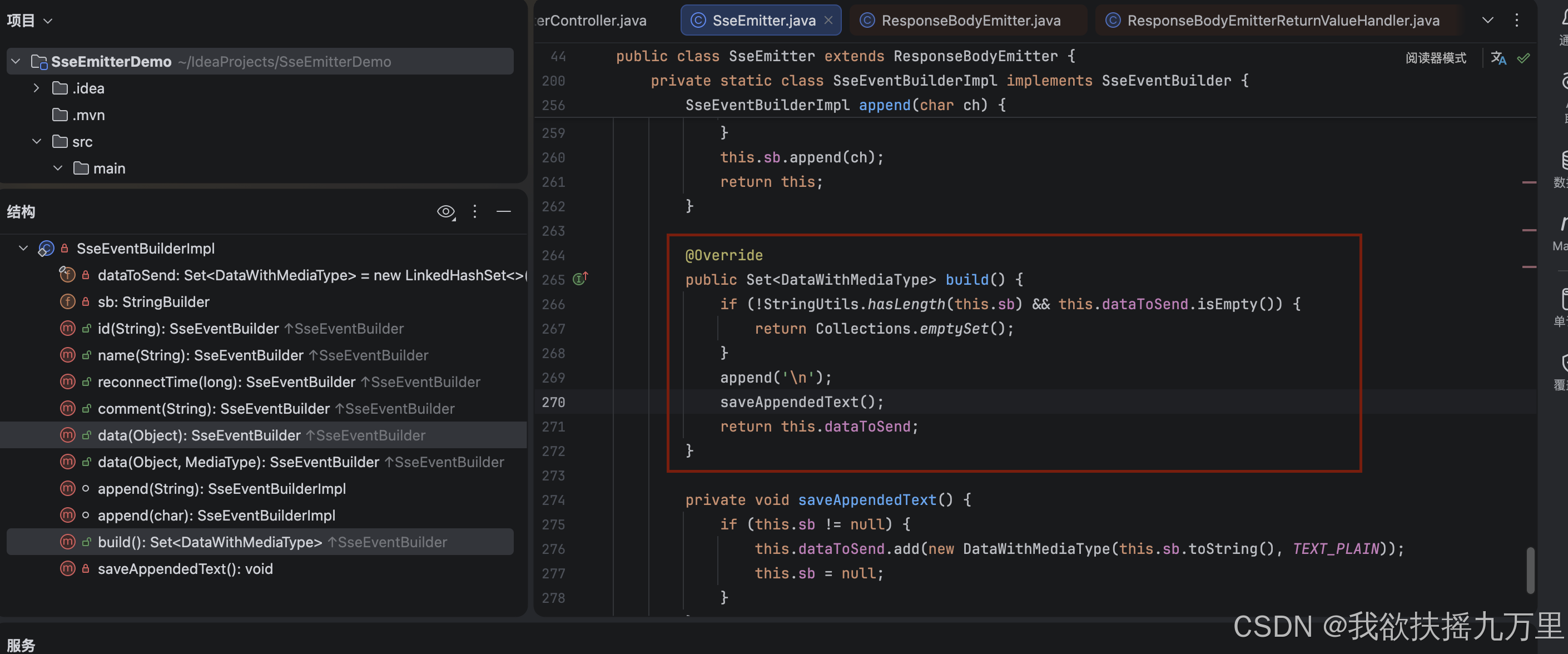Click the ResponseBodyEmitter.java tab class icon

coord(867,20)
